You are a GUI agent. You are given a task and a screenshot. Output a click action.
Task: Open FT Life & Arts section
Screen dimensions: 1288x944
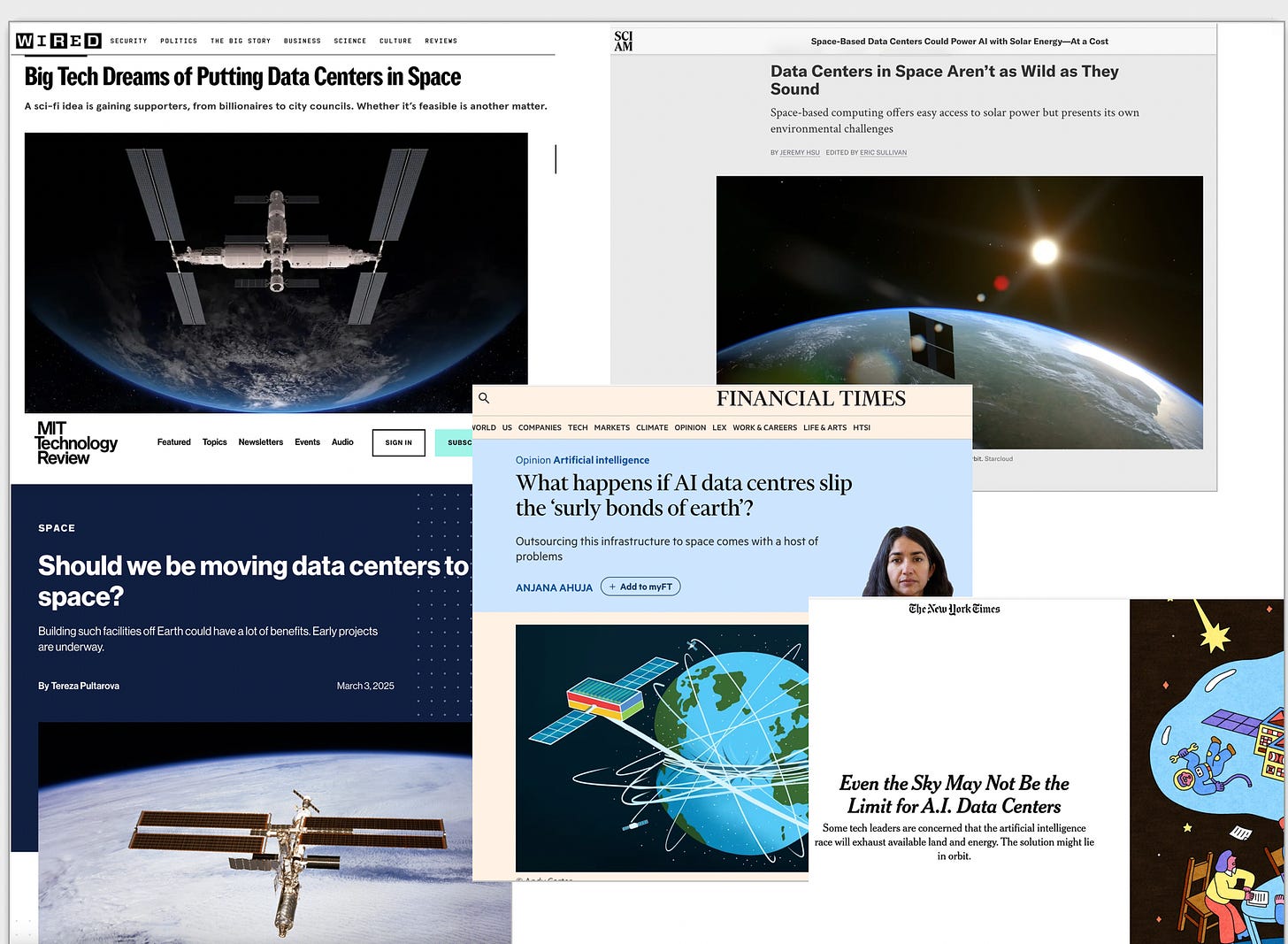pos(824,427)
